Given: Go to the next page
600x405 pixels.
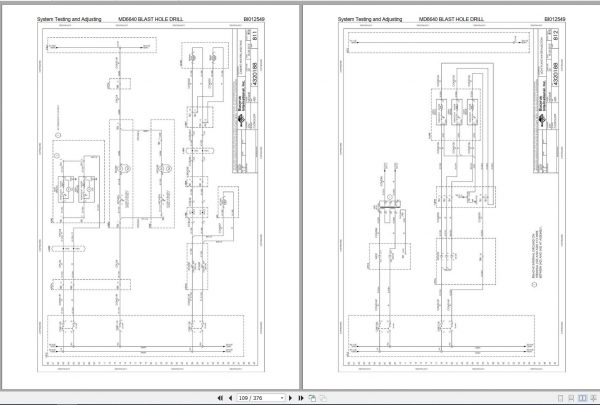Looking at the screenshot, I should click(x=290, y=398).
